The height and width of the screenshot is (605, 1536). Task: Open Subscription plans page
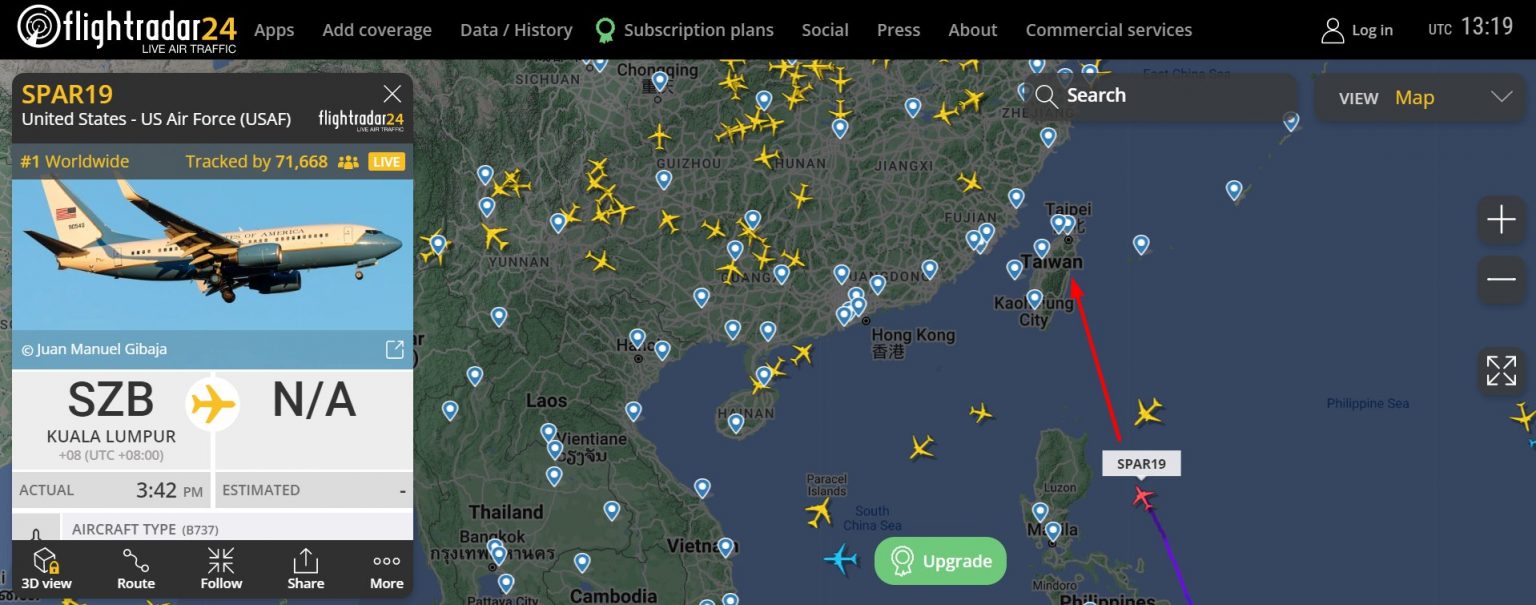tap(698, 30)
